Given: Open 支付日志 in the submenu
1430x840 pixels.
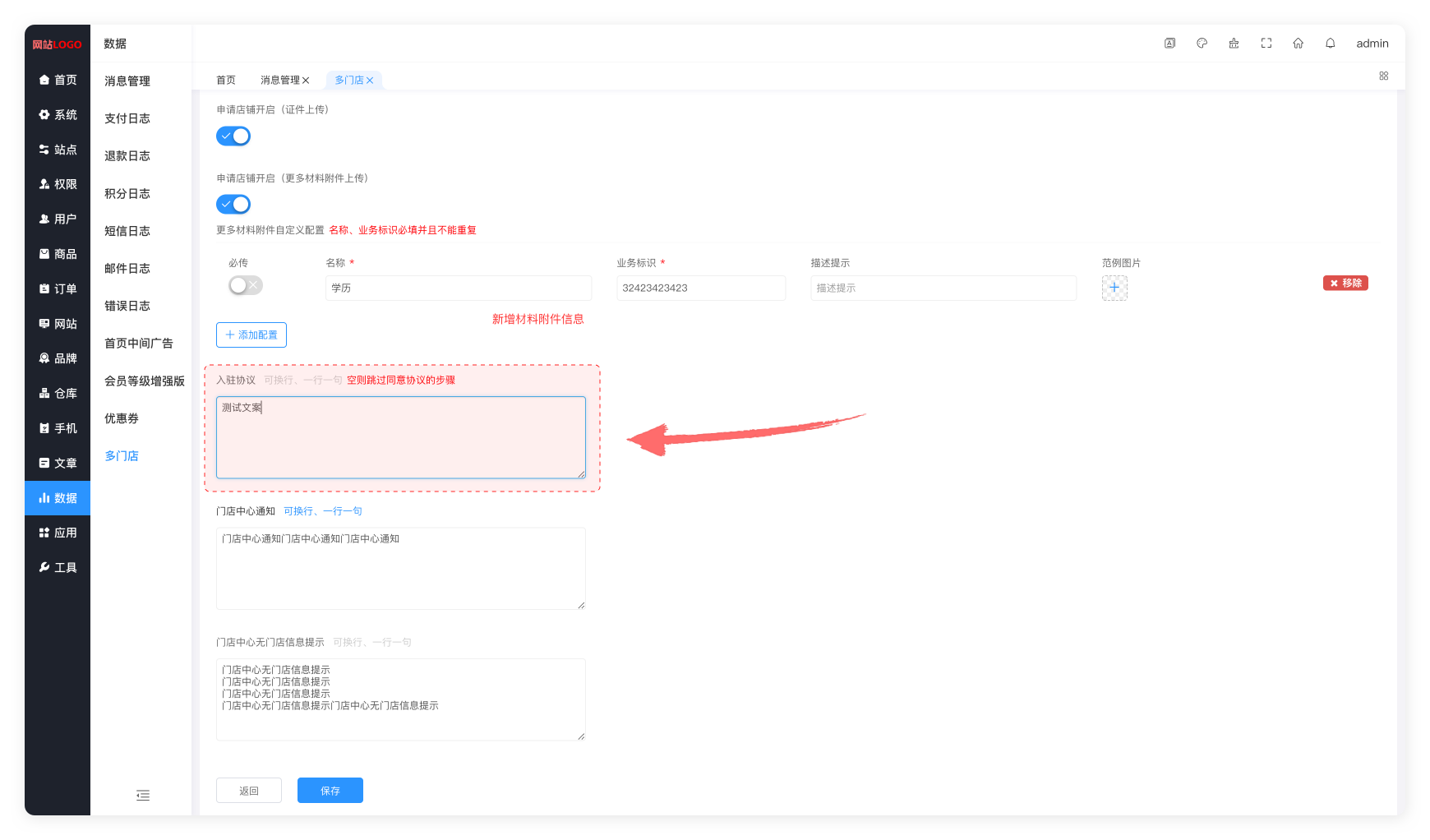Looking at the screenshot, I should tap(127, 118).
